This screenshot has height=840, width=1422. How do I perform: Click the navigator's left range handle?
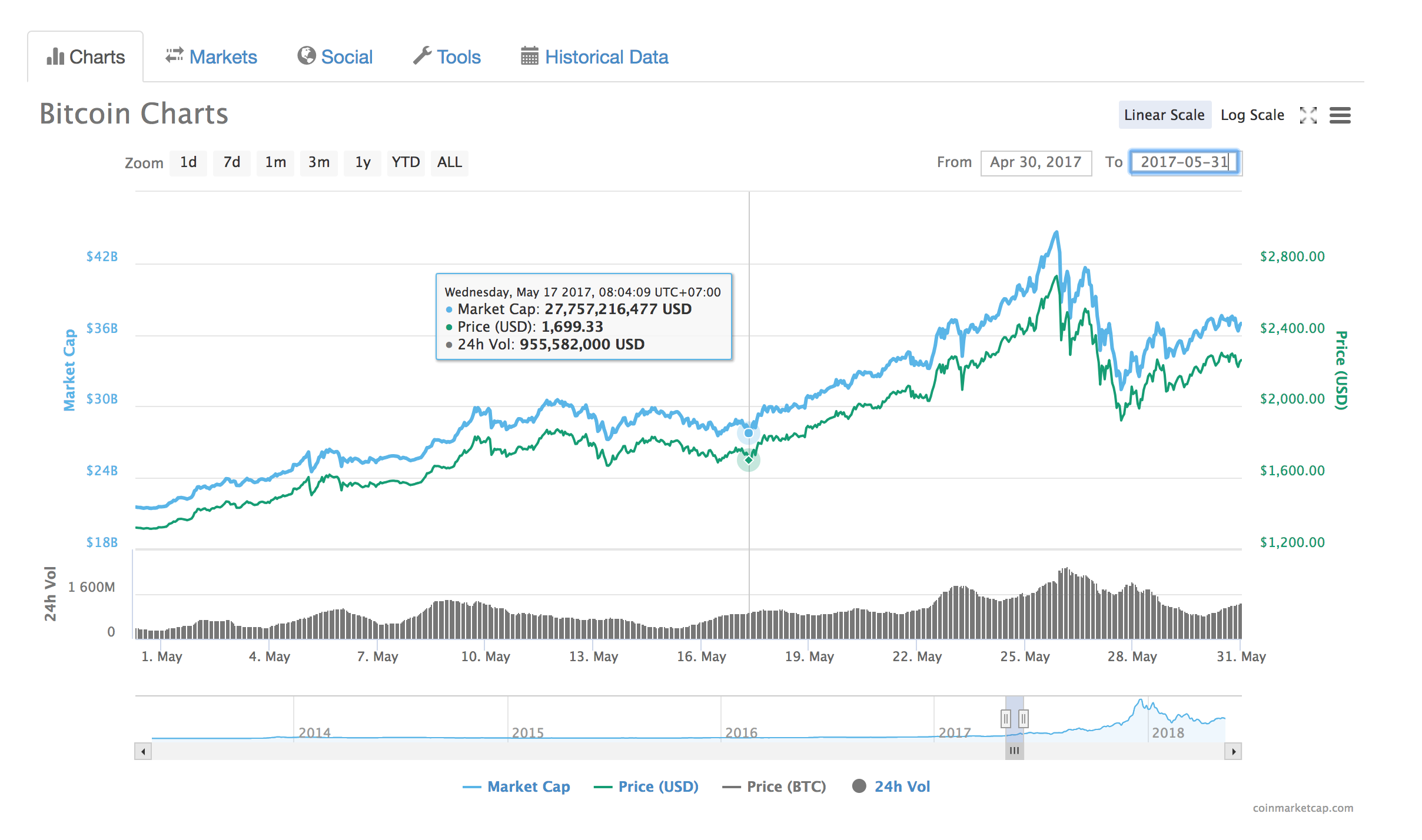tap(1006, 718)
